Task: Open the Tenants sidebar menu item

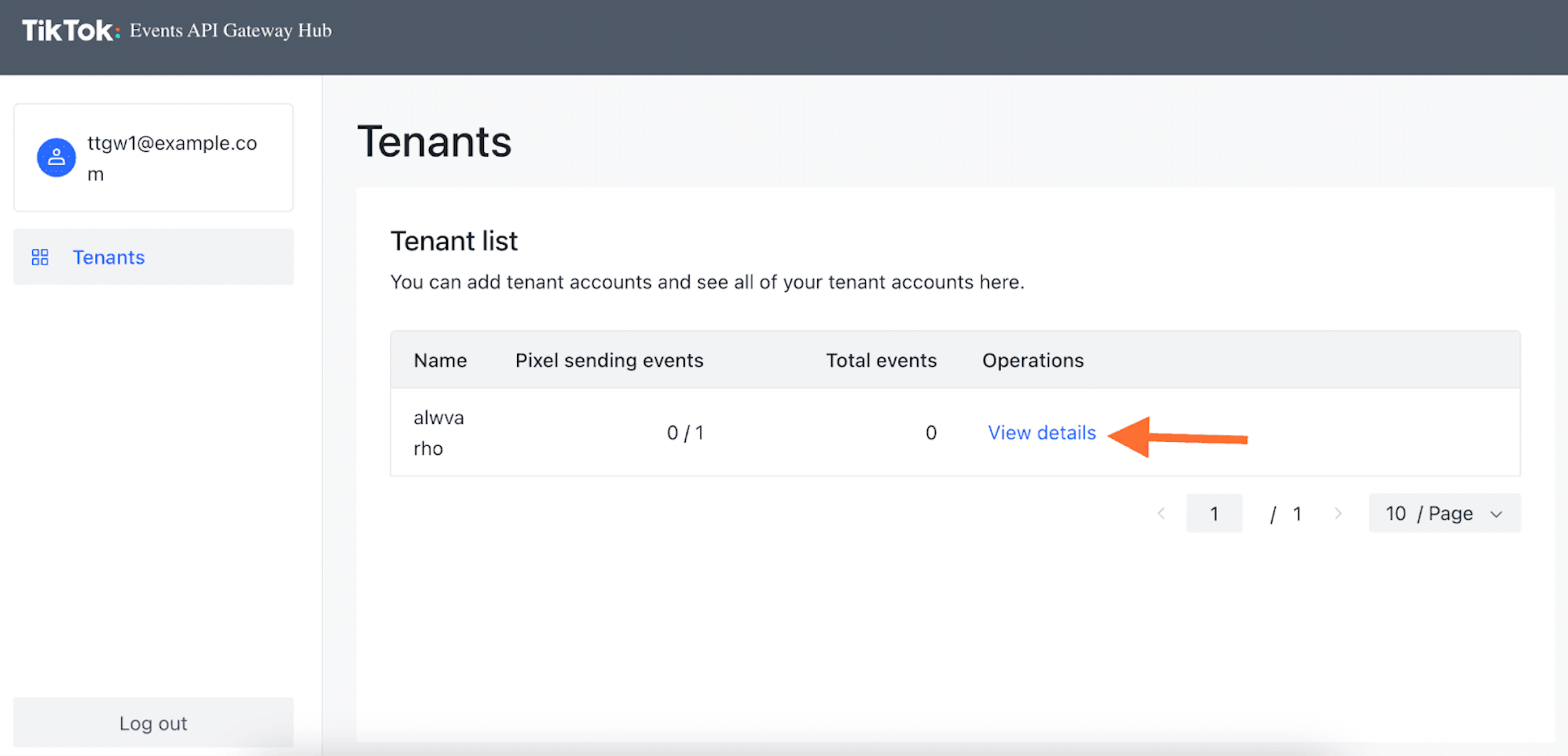Action: click(153, 257)
